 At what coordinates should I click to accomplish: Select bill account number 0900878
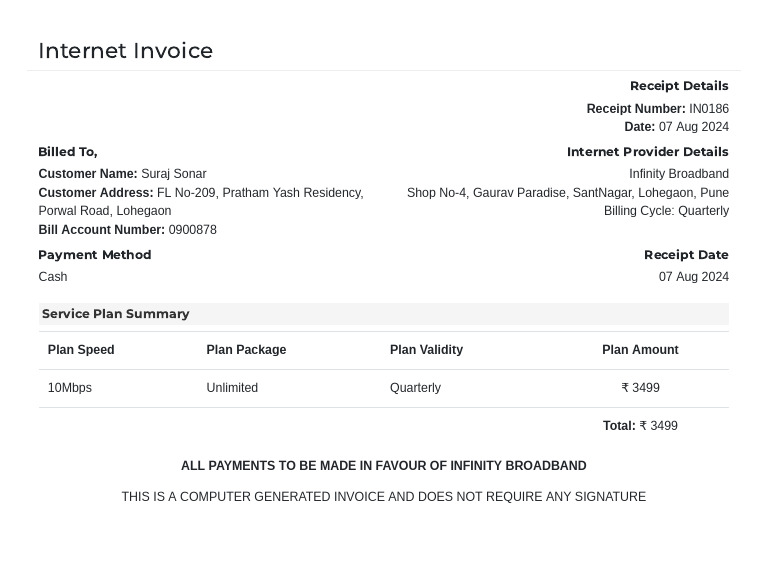click(192, 230)
